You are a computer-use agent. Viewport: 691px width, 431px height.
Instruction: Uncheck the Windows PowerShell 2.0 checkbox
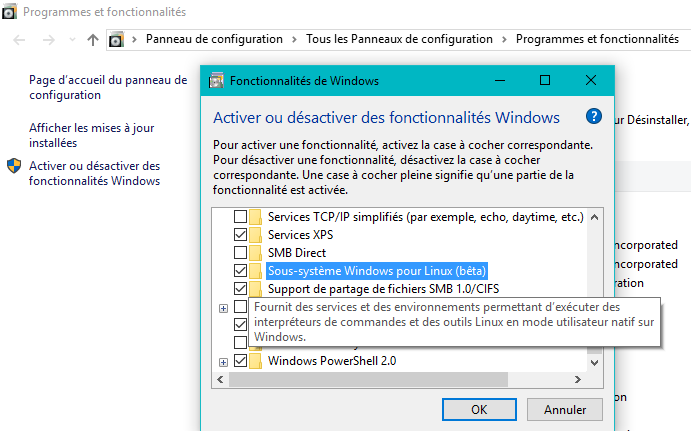(240, 360)
